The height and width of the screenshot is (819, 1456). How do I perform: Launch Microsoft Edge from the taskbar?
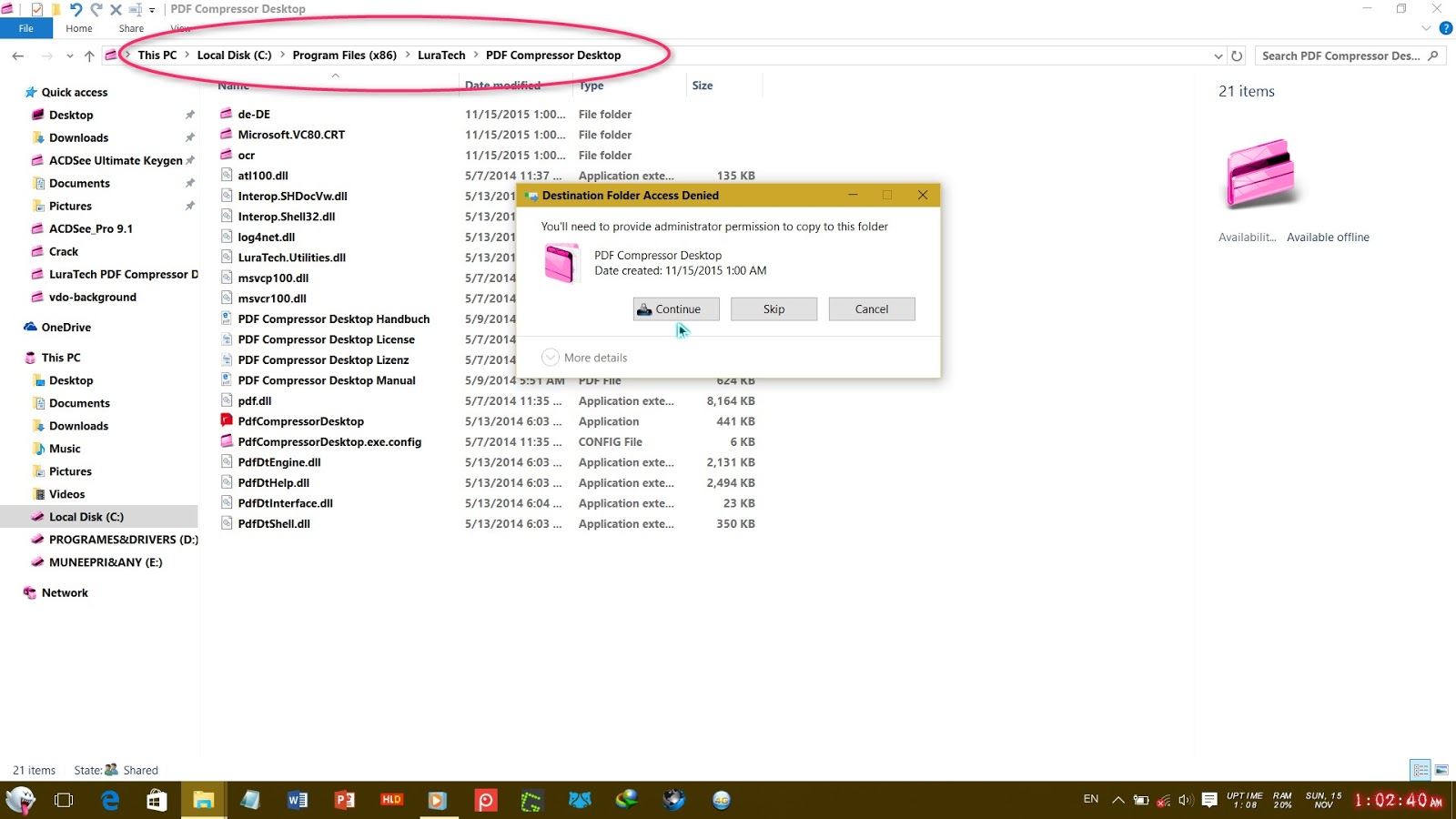[x=110, y=801]
